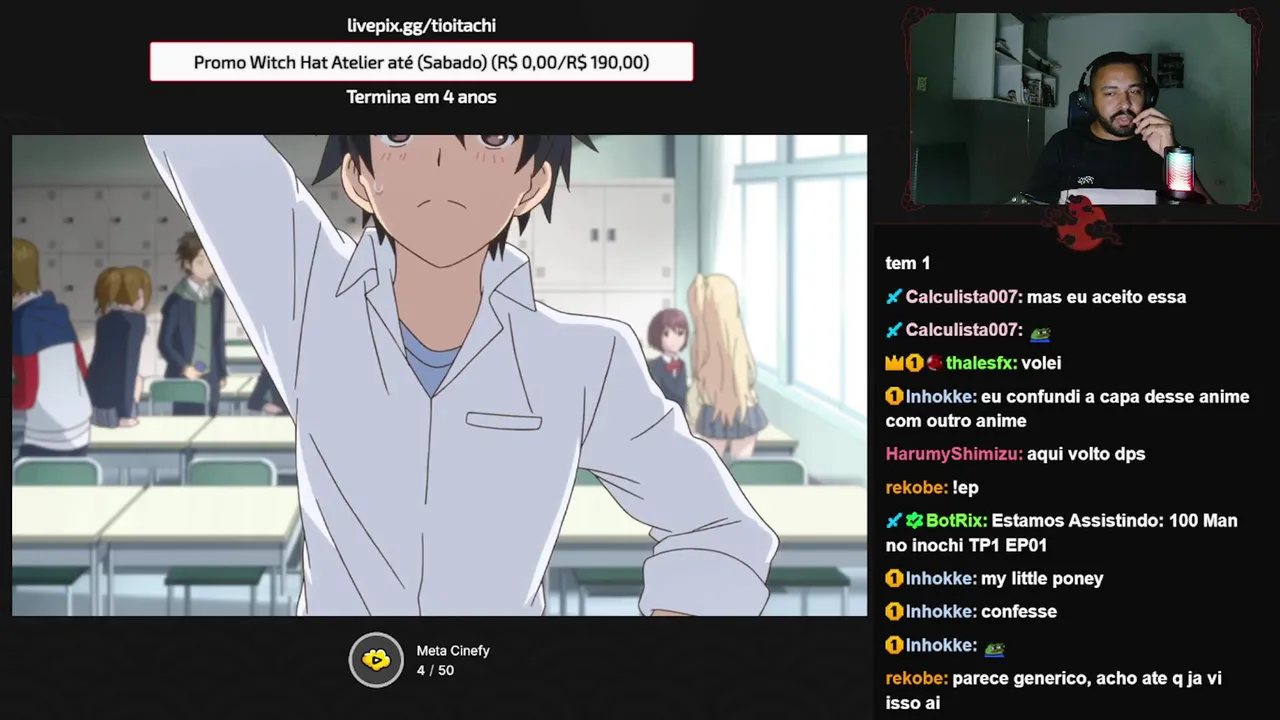This screenshot has height=720, width=1280.
Task: Click the sword badge beside BotRix
Action: [x=894, y=521]
